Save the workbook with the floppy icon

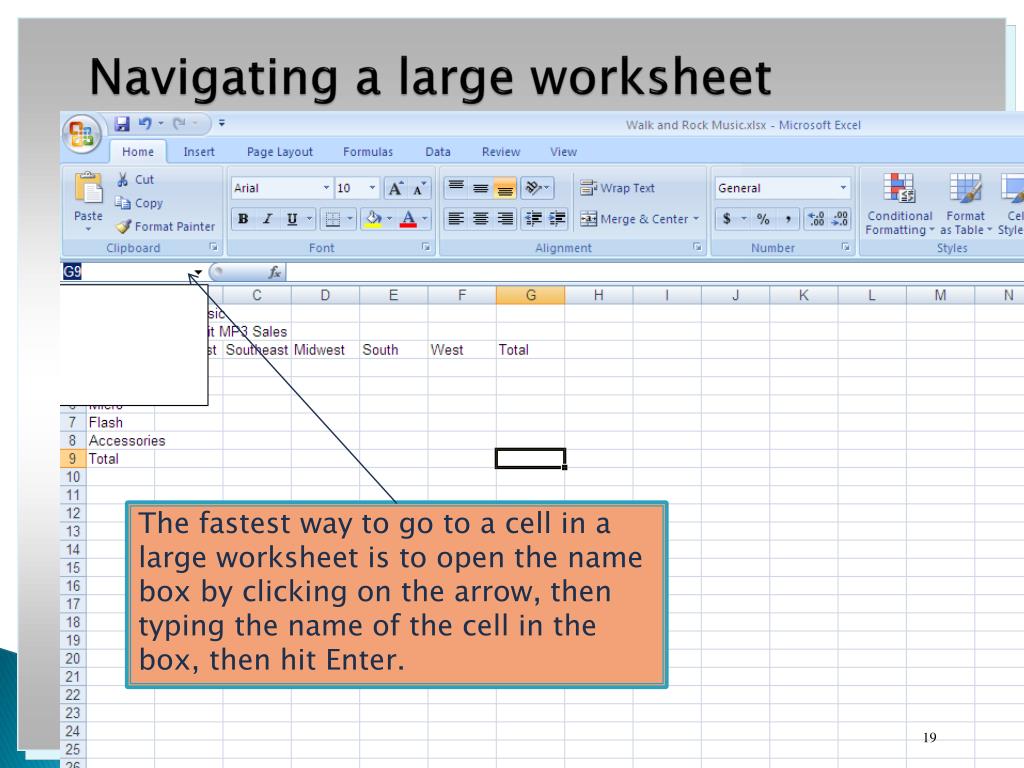tap(122, 123)
